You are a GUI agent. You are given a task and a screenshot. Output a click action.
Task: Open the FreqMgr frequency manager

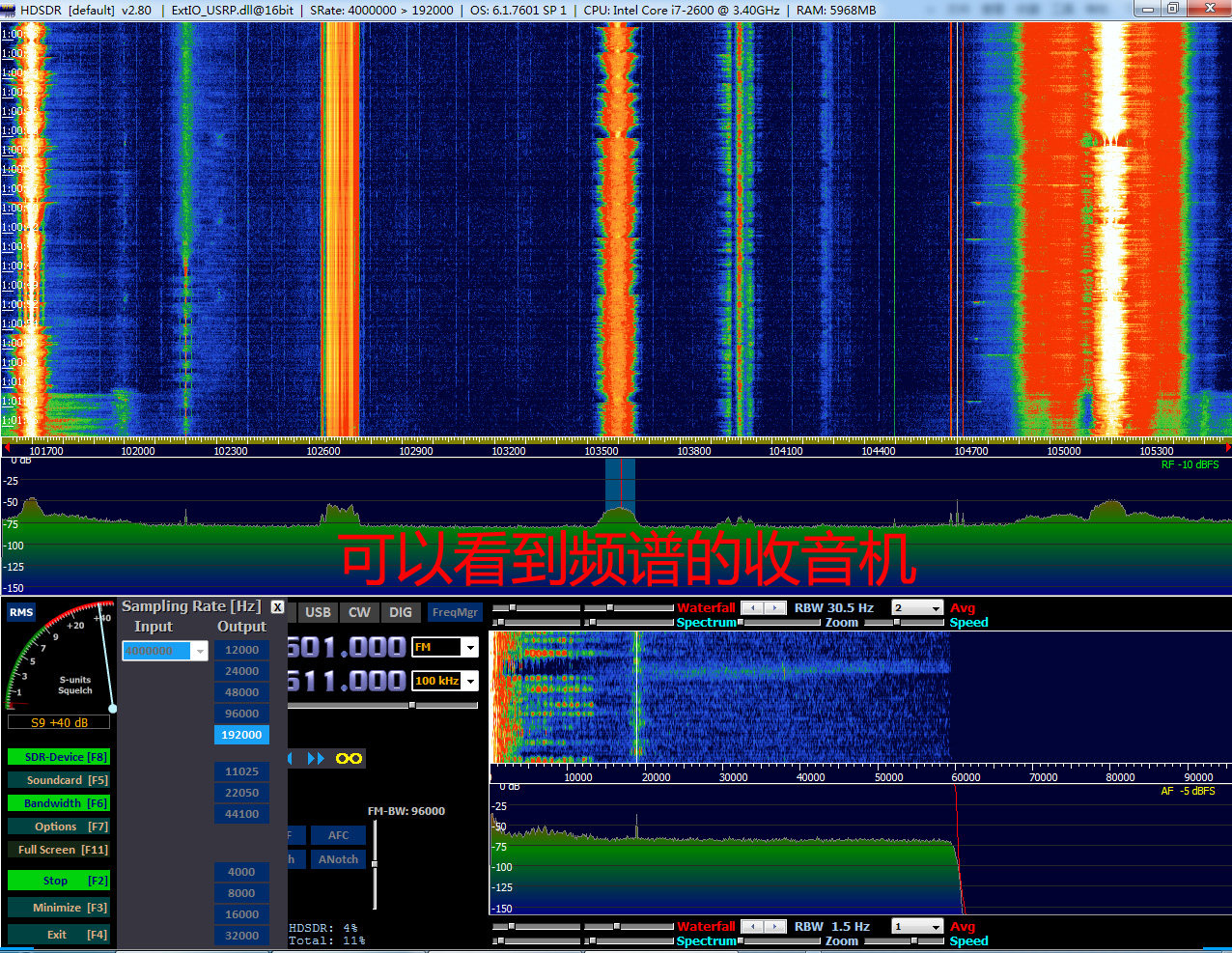(455, 612)
